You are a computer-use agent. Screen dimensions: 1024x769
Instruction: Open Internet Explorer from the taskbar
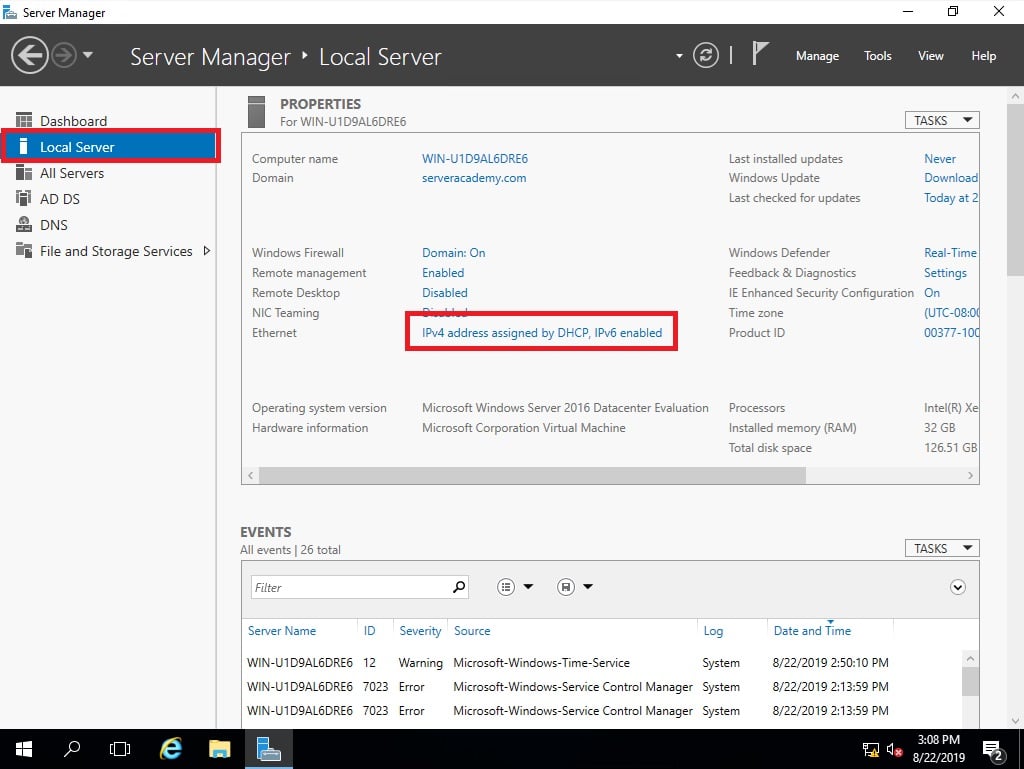click(171, 748)
